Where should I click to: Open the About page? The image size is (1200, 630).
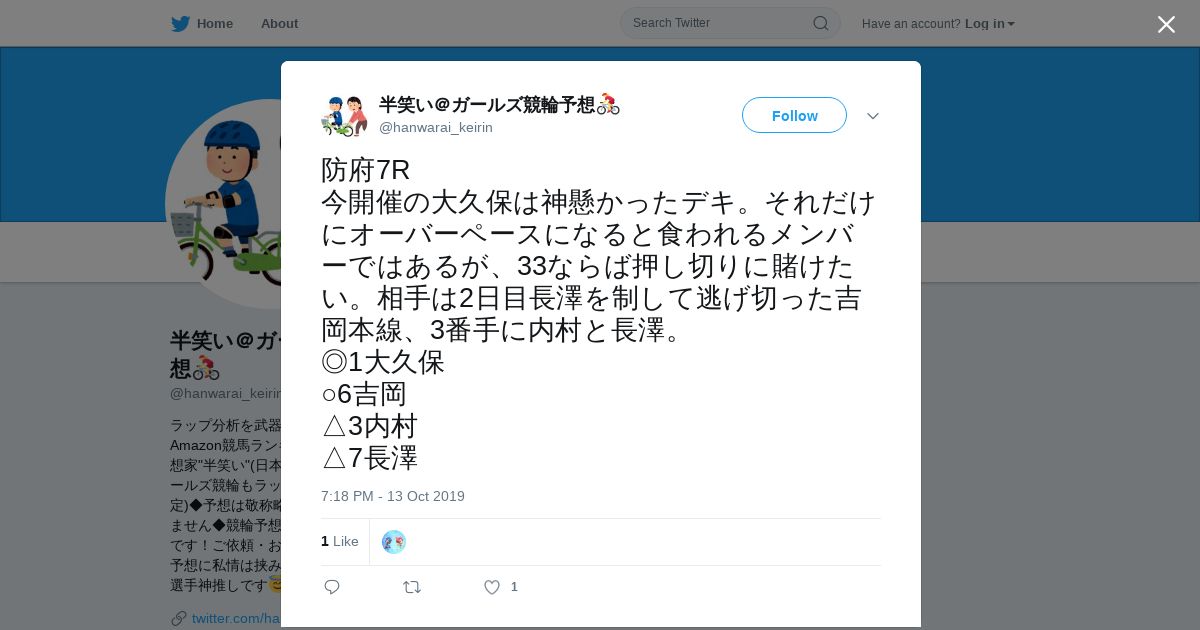click(279, 23)
